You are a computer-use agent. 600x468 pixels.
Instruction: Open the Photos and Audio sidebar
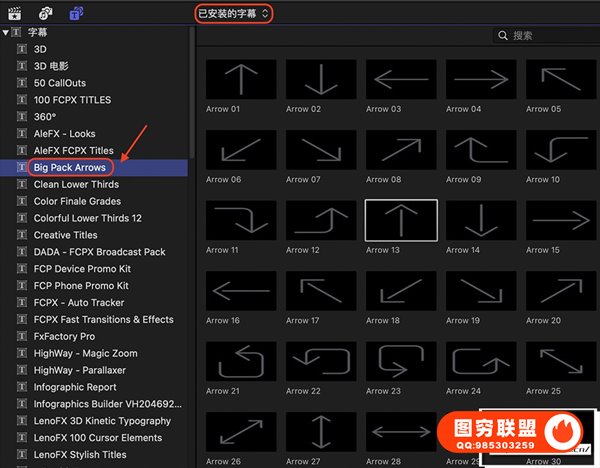[45, 13]
